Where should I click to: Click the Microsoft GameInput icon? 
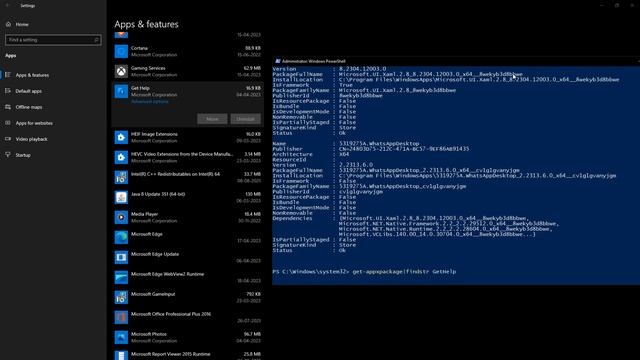121,298
